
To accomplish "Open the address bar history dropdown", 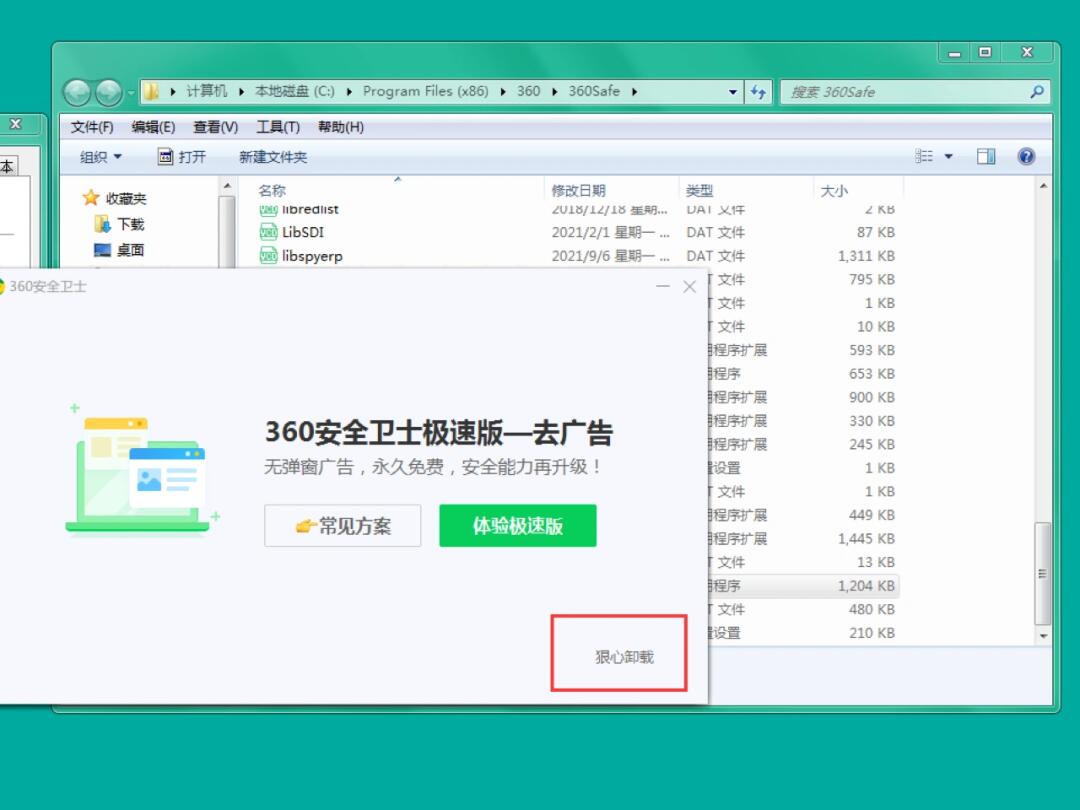I will pyautogui.click(x=733, y=92).
